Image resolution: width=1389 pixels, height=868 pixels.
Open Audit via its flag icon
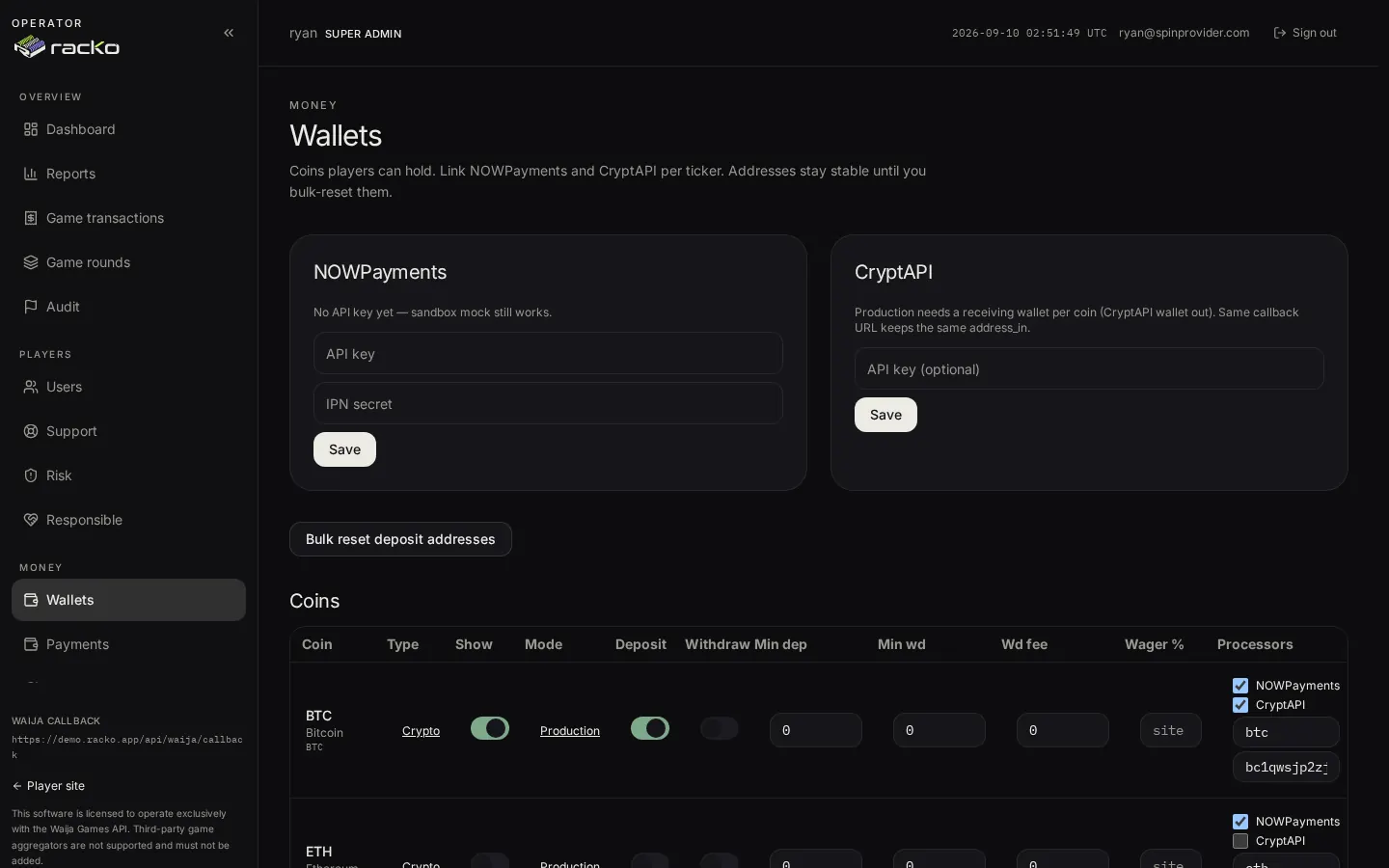pos(31,307)
